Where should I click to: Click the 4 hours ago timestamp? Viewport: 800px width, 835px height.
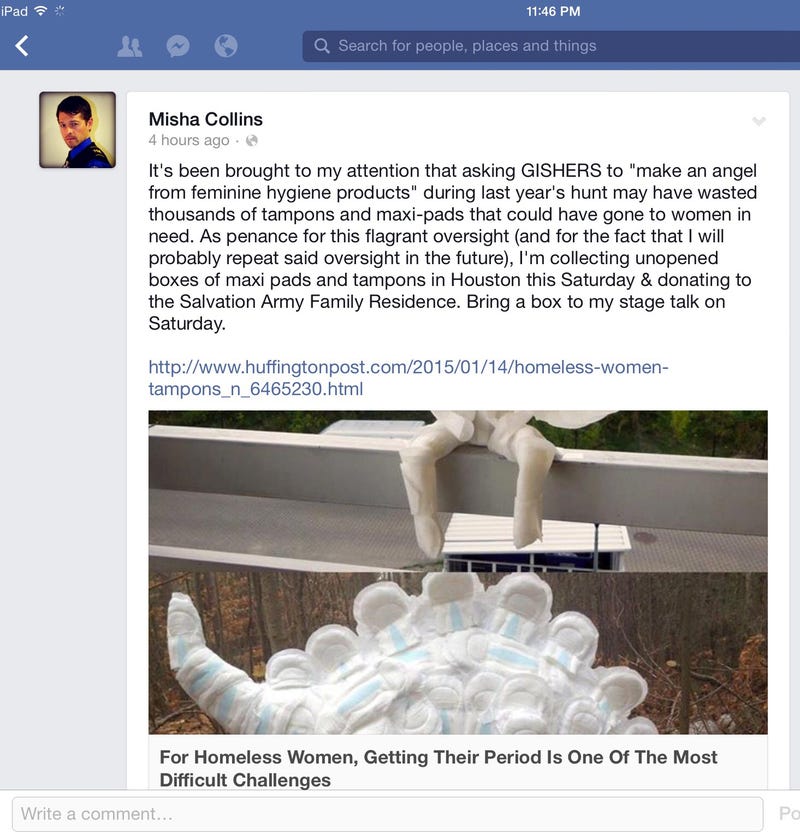(x=189, y=141)
